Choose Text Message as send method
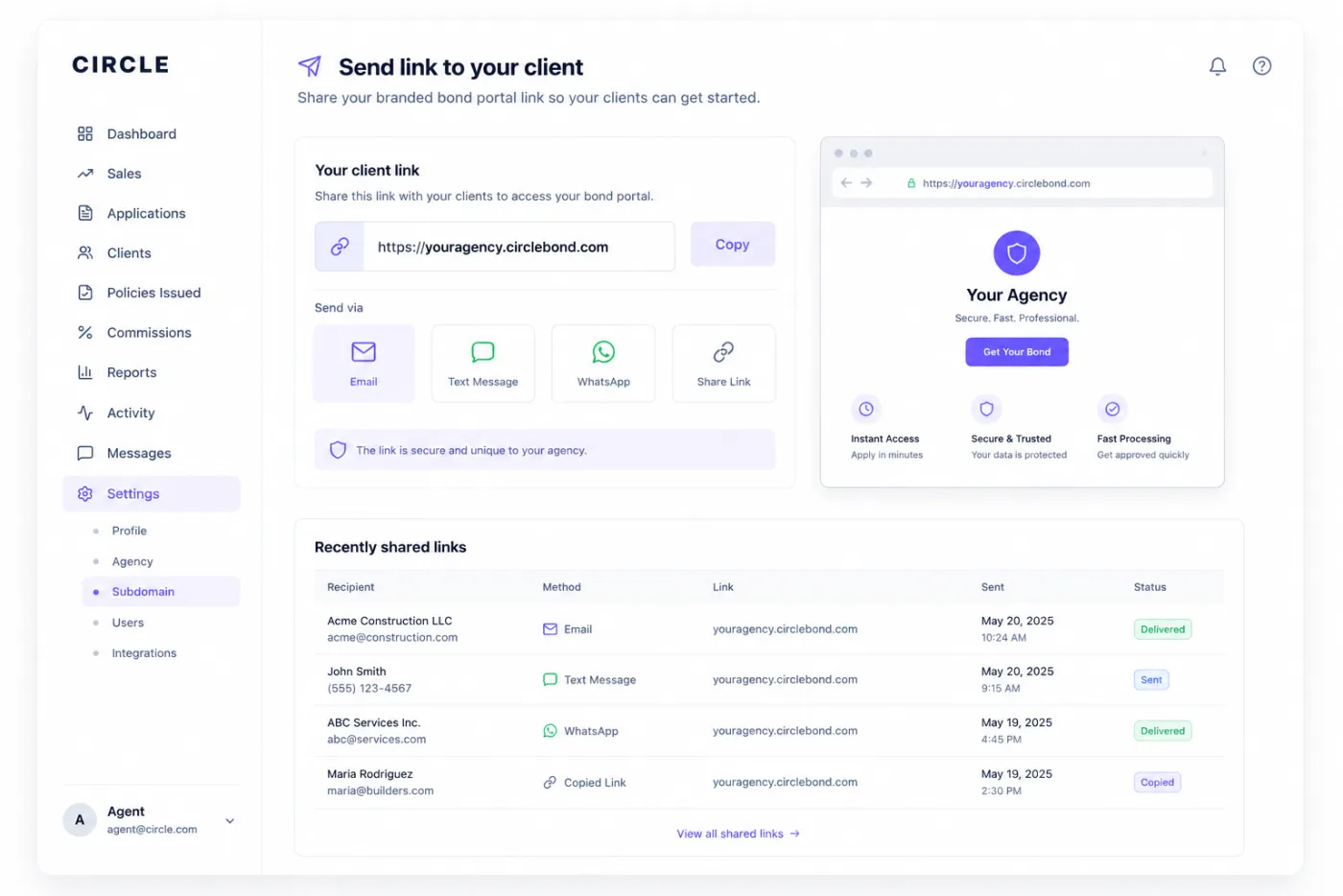Viewport: 1343px width, 896px height. point(483,364)
